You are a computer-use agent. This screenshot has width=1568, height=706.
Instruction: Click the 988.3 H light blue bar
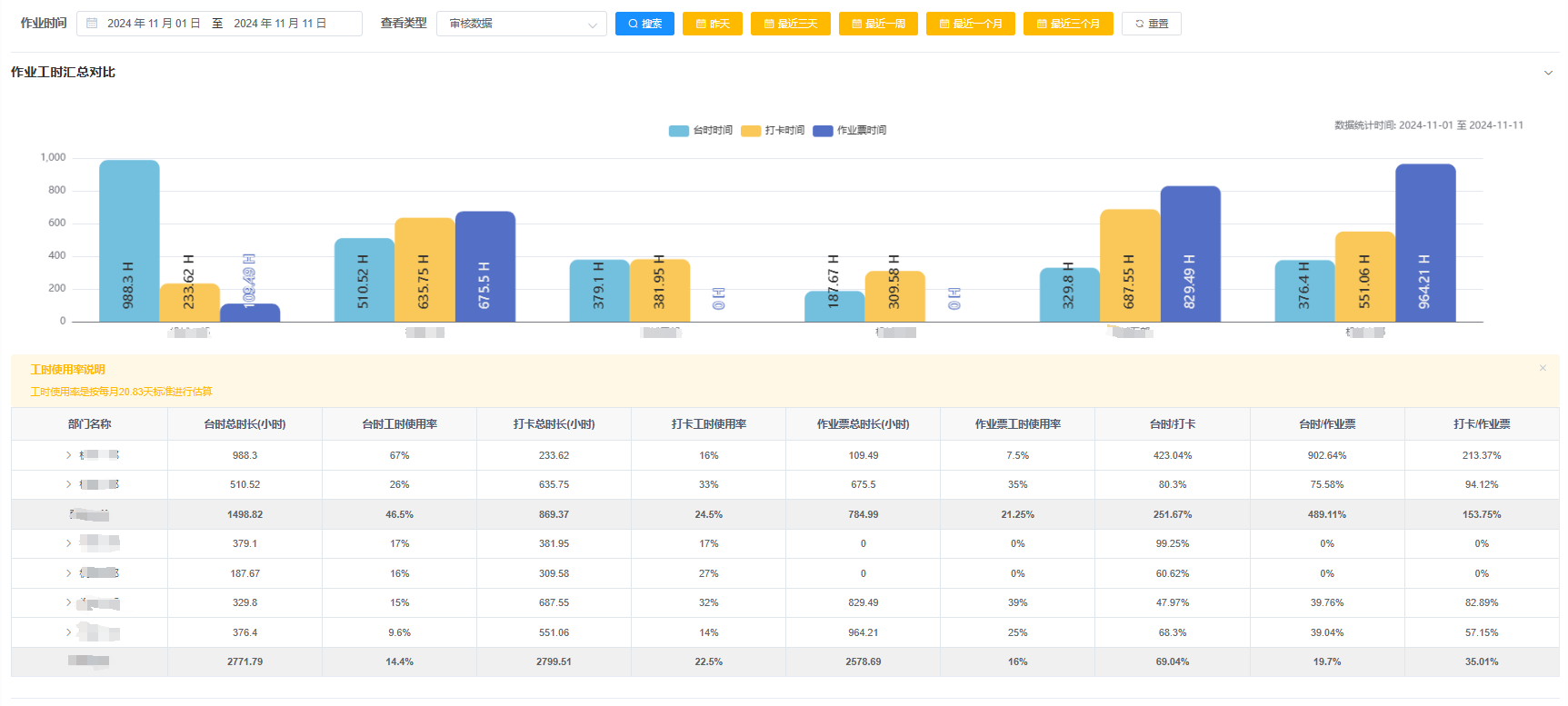pyautogui.click(x=129, y=241)
